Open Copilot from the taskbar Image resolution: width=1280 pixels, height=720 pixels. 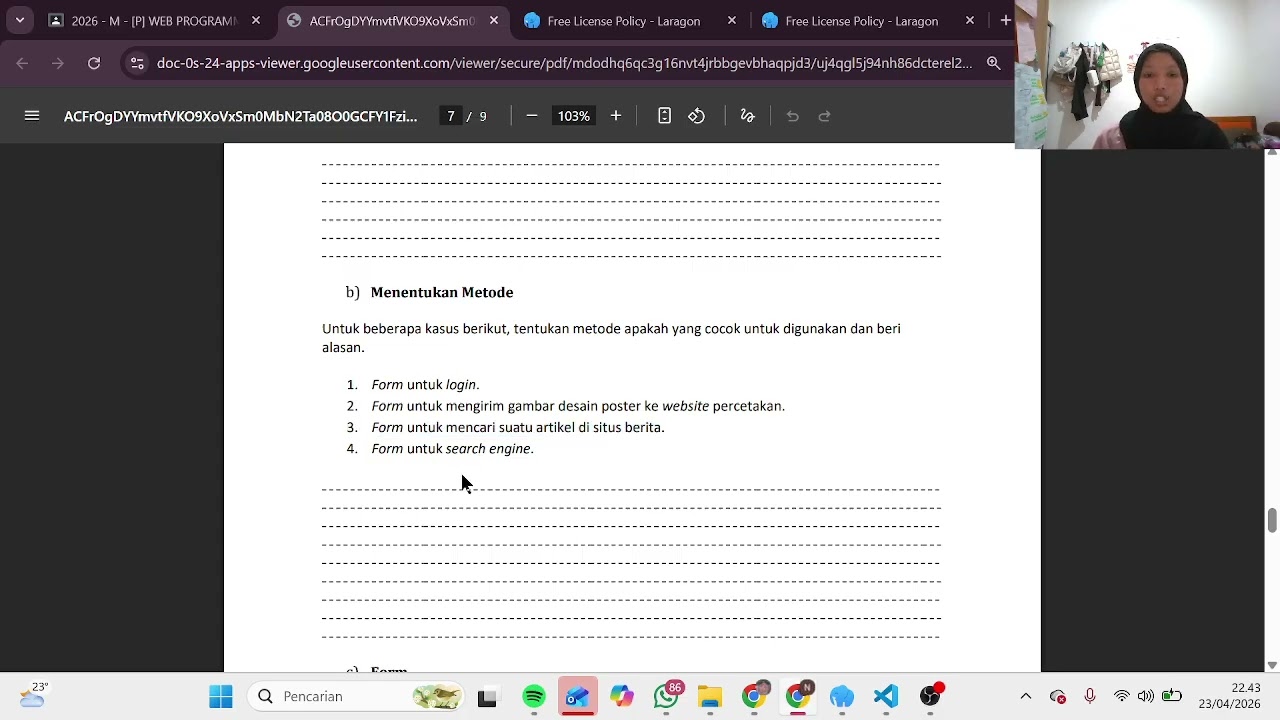[622, 696]
